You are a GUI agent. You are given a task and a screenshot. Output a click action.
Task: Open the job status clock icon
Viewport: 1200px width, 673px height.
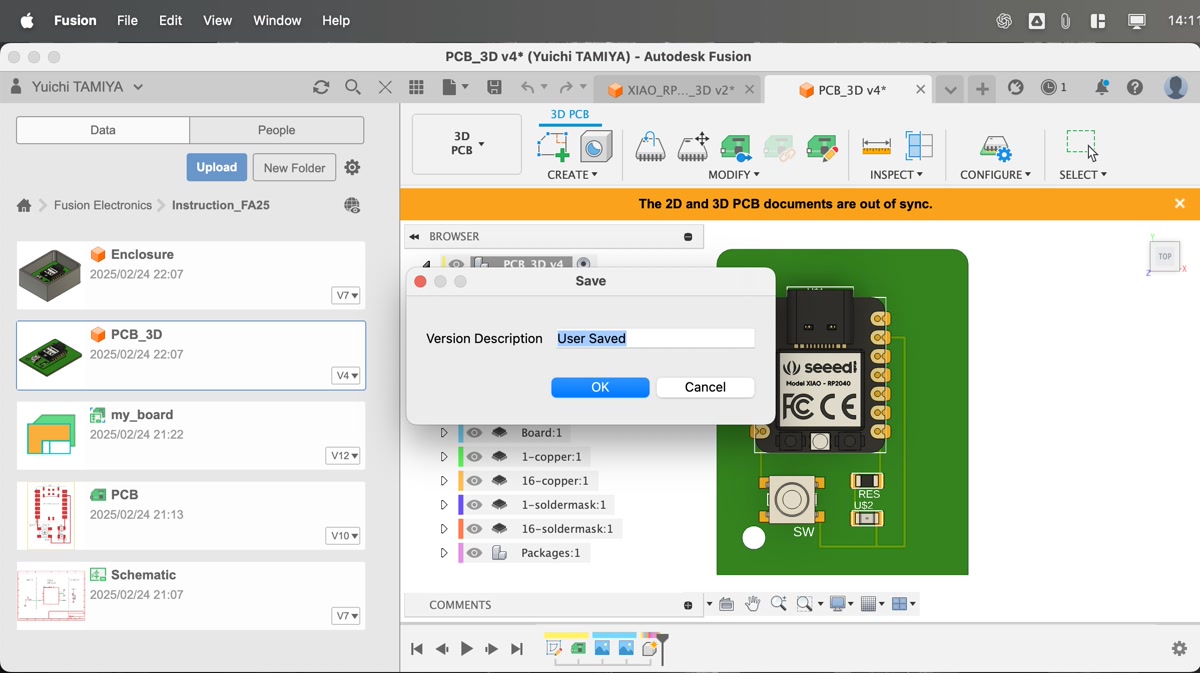(x=1049, y=88)
